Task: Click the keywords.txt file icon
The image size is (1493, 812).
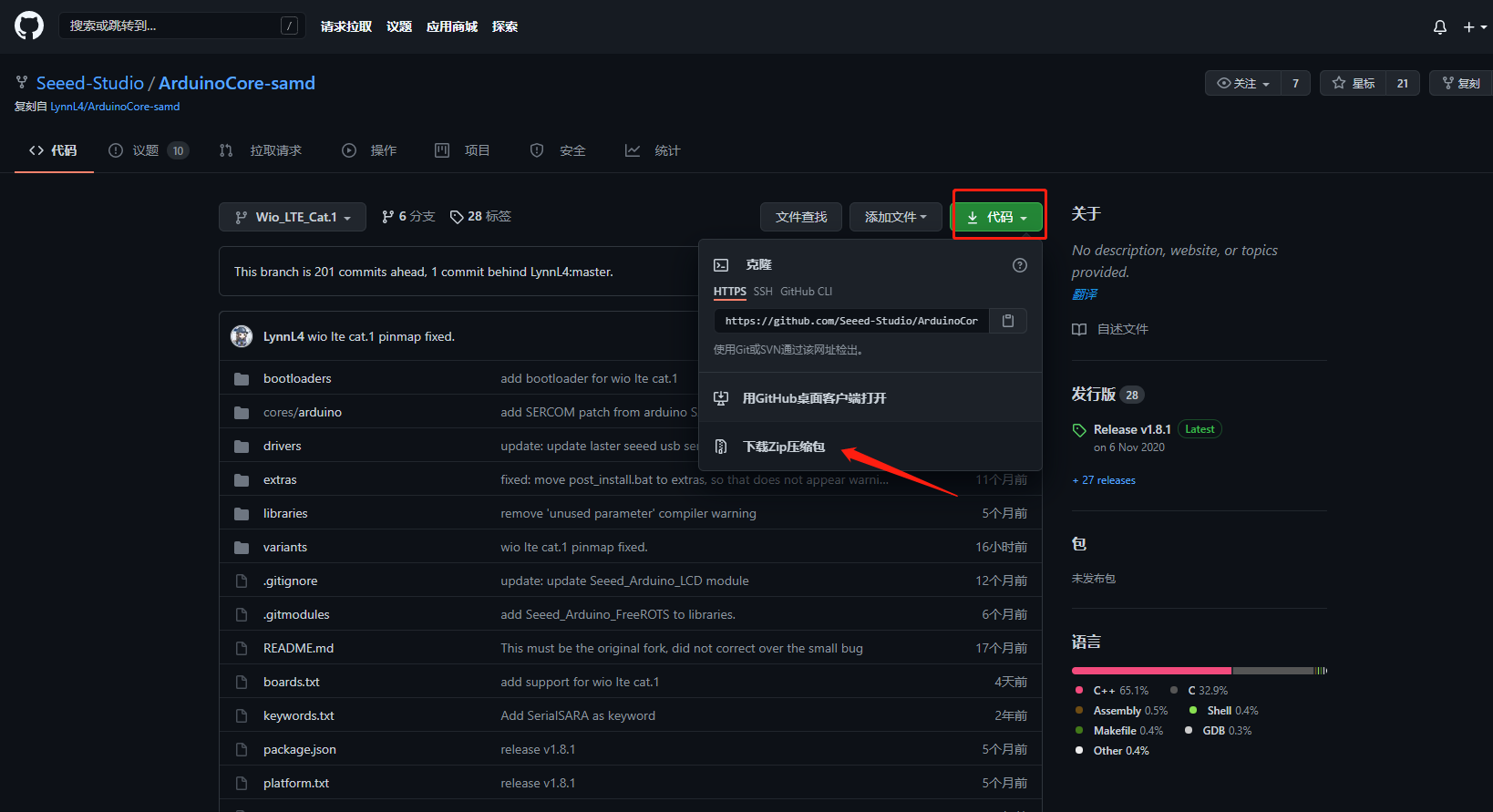Action: (242, 716)
